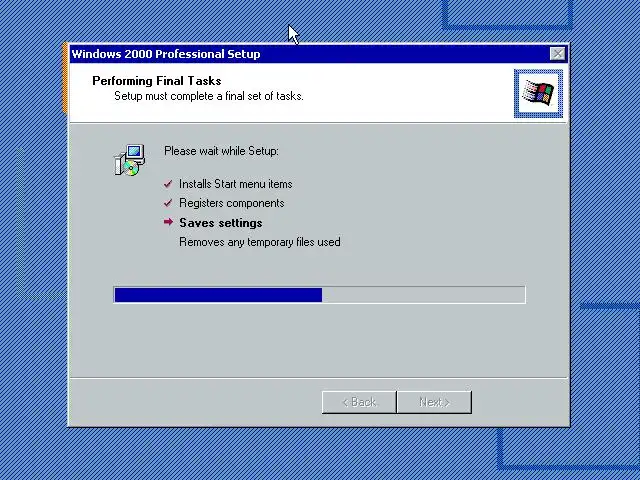Click the Registers components text

[x=231, y=203]
